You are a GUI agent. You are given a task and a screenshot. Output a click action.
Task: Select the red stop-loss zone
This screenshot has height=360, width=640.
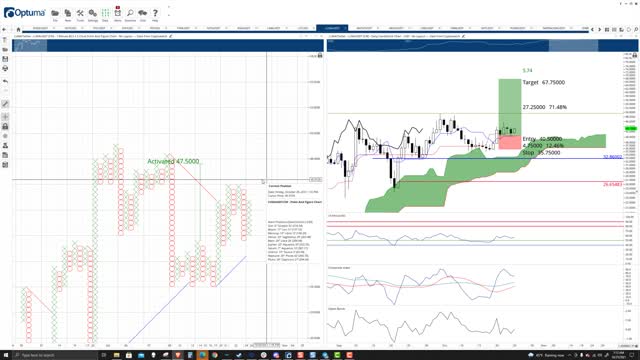510,142
